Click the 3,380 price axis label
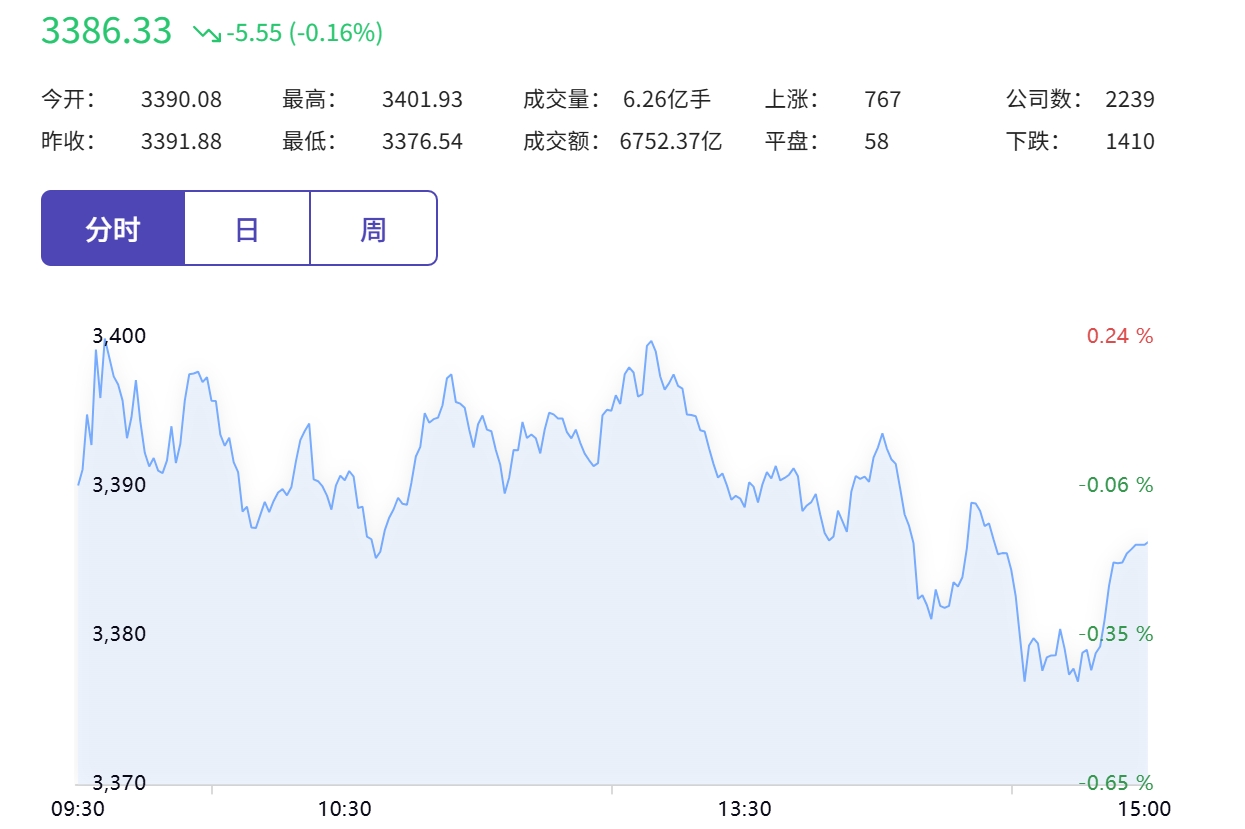 point(119,633)
